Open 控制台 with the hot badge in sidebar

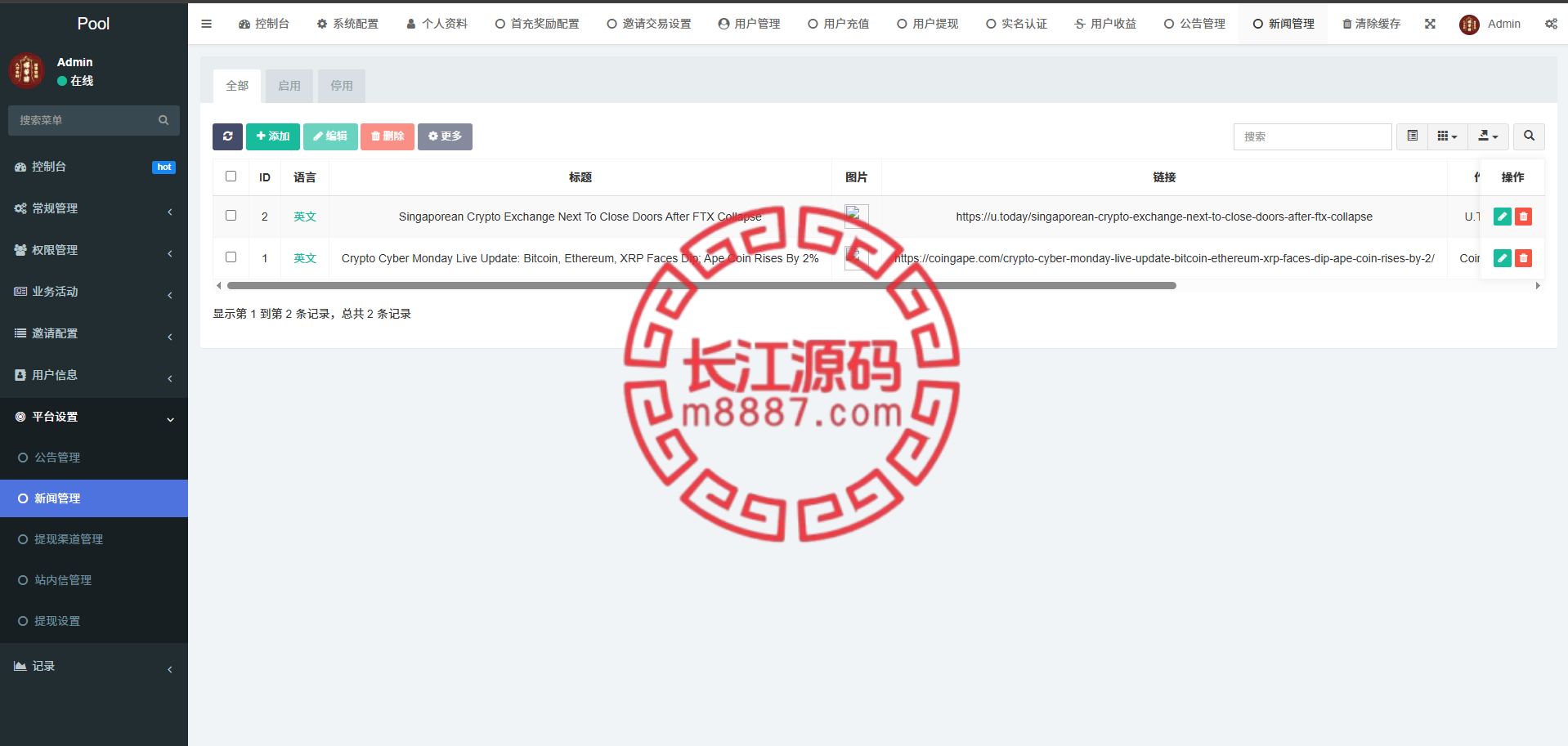click(94, 167)
